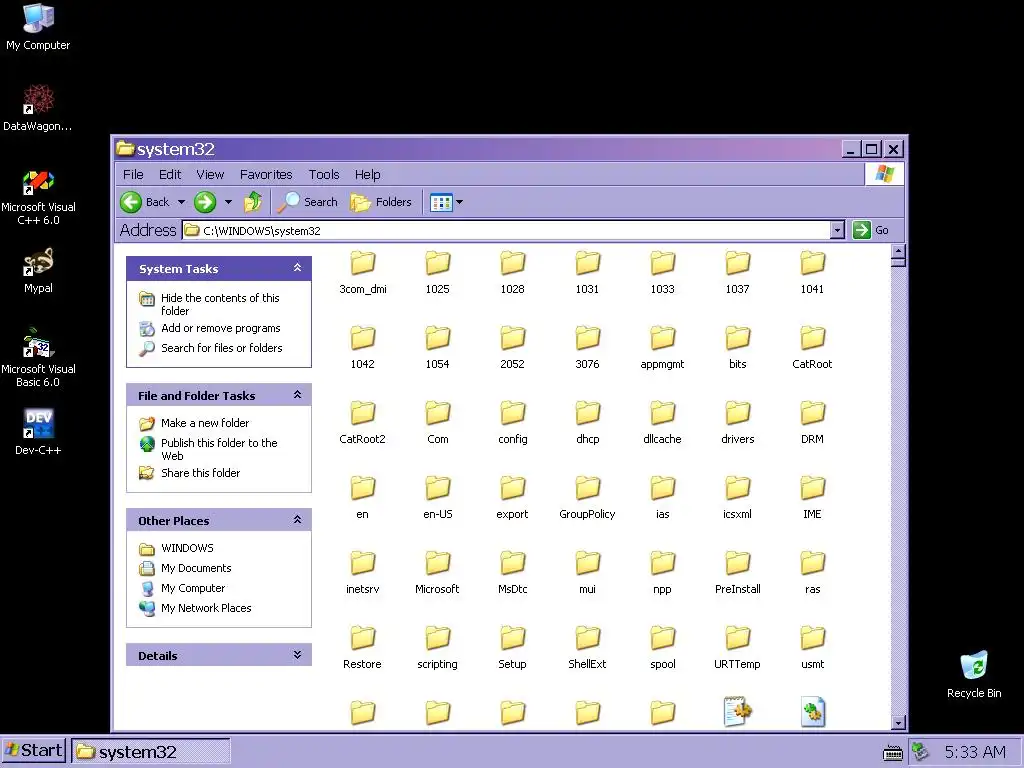Click the Search toolbar button
Screen dimensions: 1024x768
308,202
